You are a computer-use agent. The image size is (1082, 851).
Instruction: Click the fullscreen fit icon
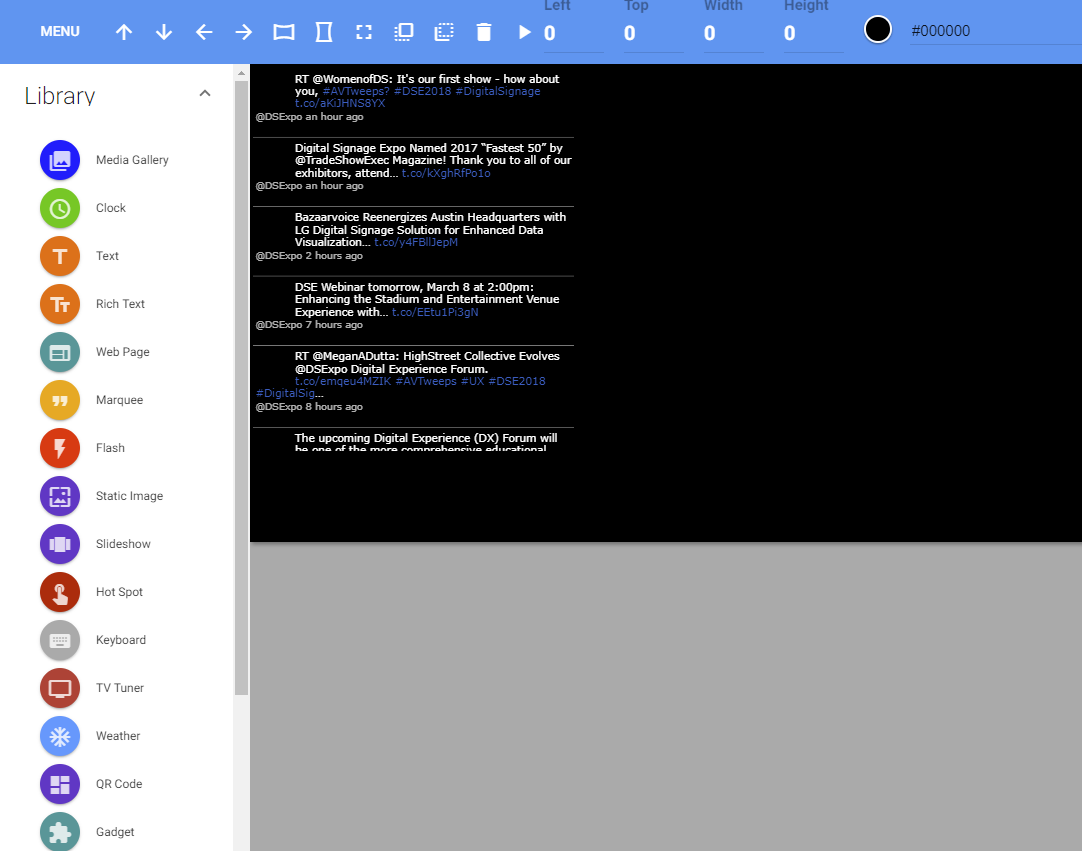tap(364, 32)
